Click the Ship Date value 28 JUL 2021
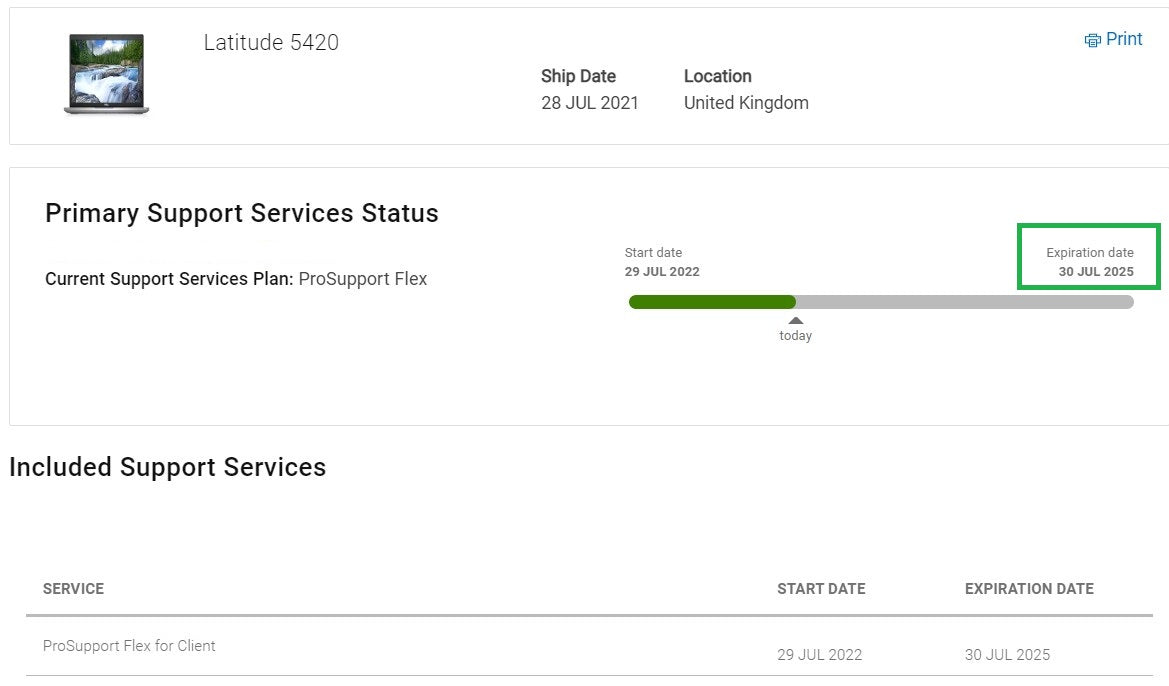The image size is (1169, 686). coord(590,103)
